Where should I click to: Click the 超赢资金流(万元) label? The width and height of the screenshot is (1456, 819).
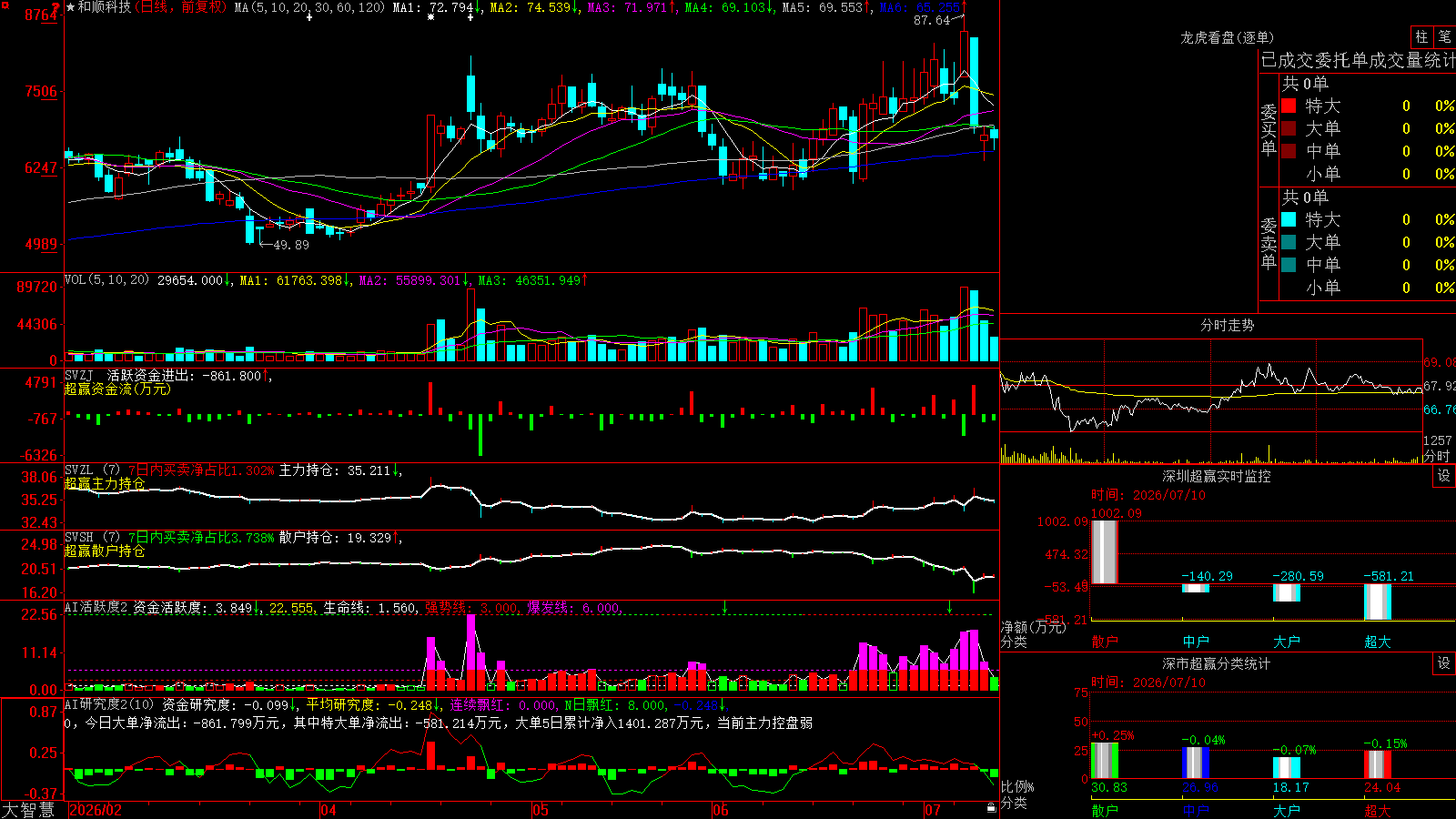point(117,389)
